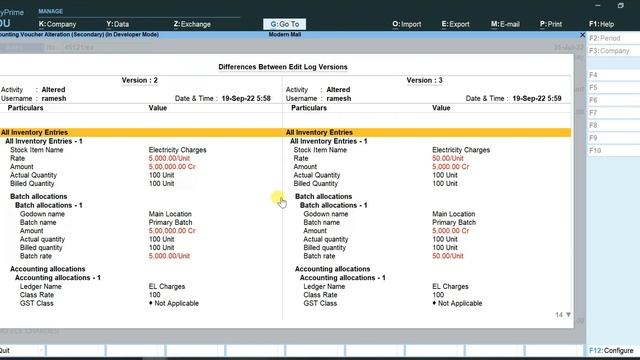Viewport: 640px width, 360px height.
Task: Minimize the application window
Action: (x=598, y=5)
